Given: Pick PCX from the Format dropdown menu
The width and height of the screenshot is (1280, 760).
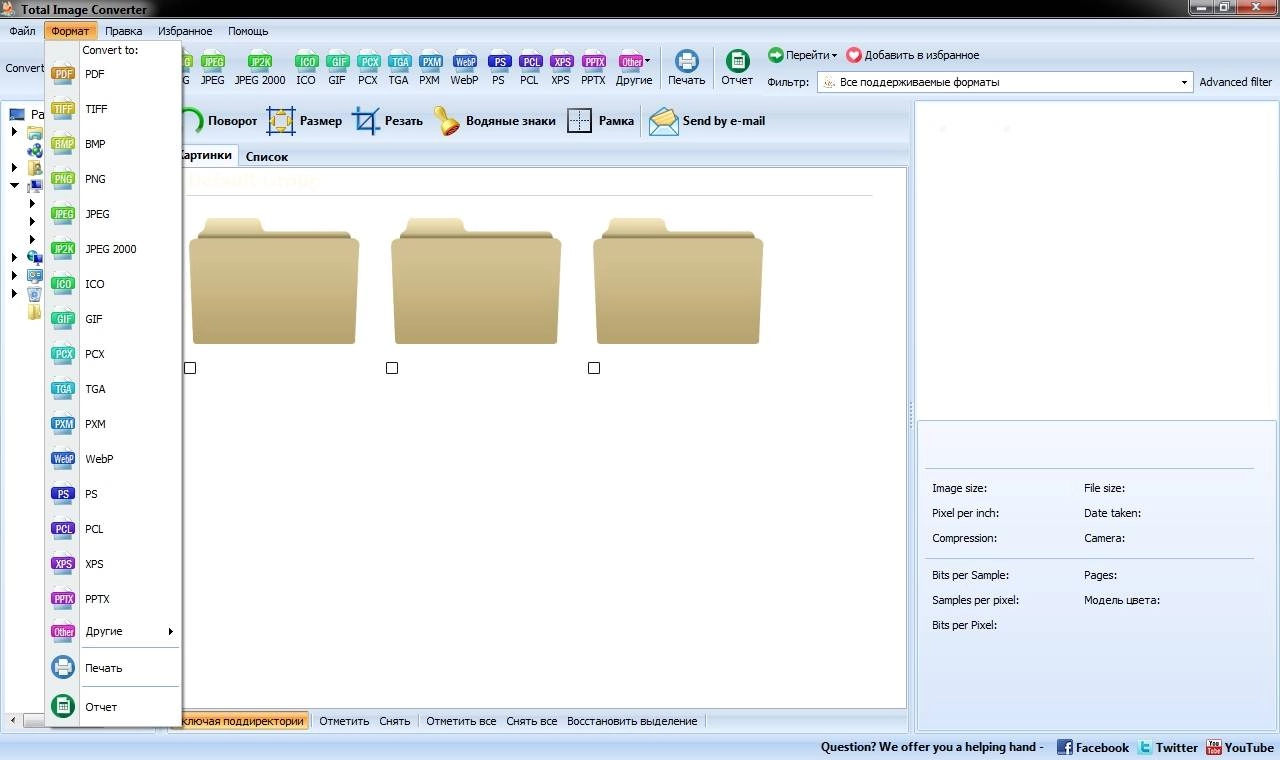Looking at the screenshot, I should [x=113, y=354].
